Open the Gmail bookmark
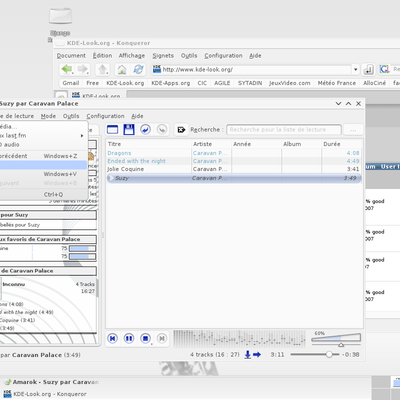The image size is (400, 400). (x=71, y=83)
